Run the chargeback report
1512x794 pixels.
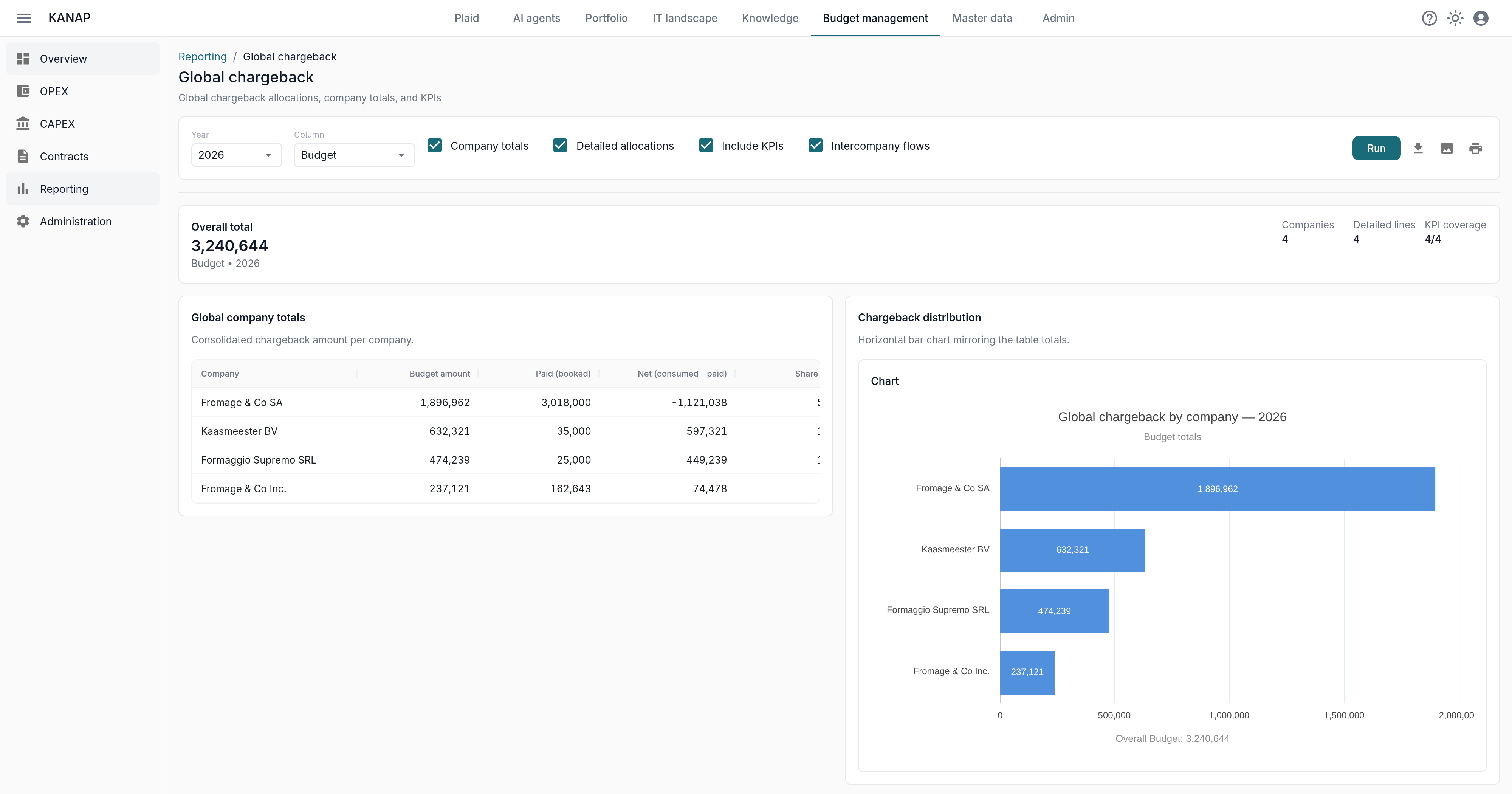point(1376,148)
